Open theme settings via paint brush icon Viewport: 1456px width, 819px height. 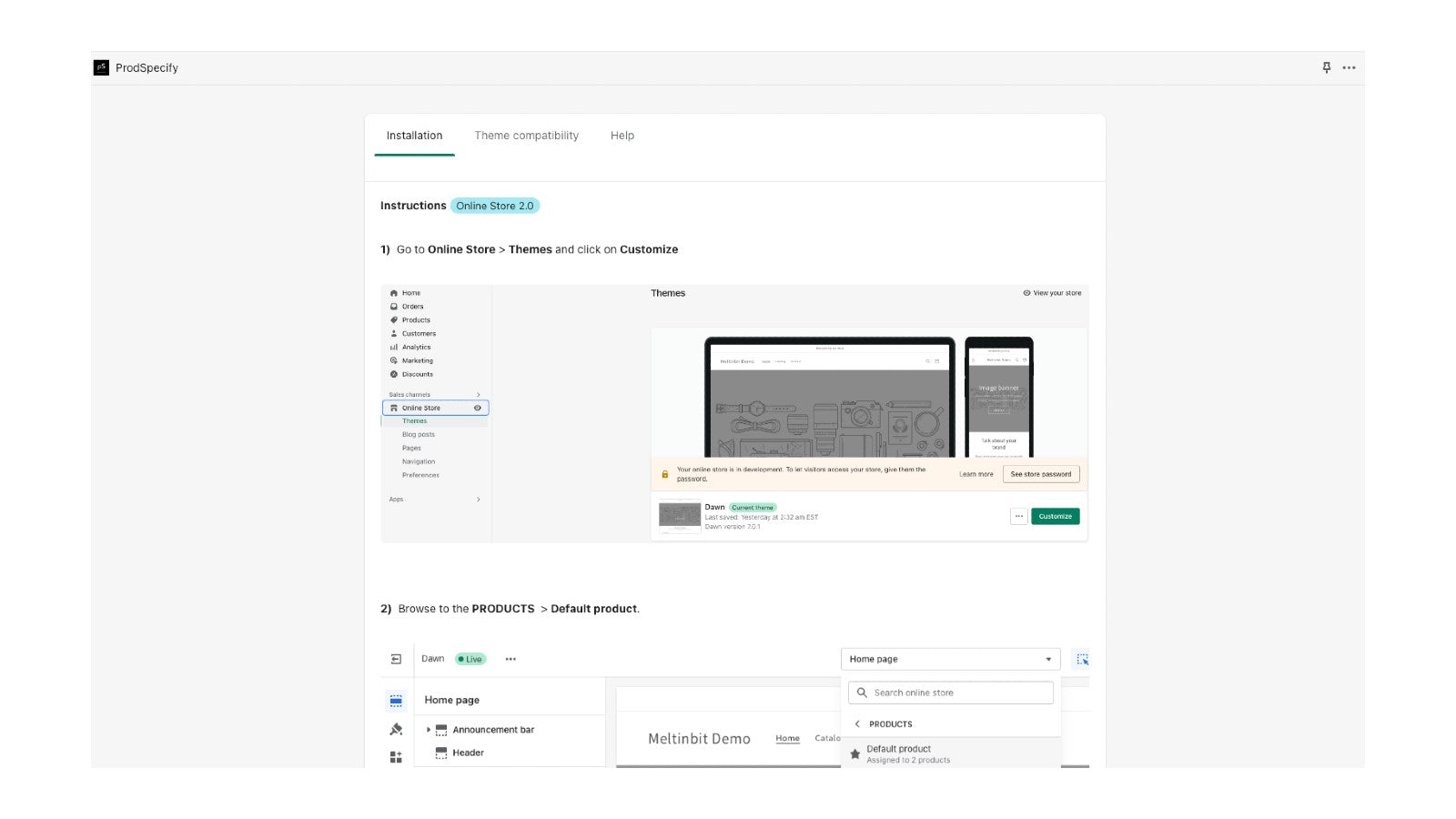click(395, 729)
